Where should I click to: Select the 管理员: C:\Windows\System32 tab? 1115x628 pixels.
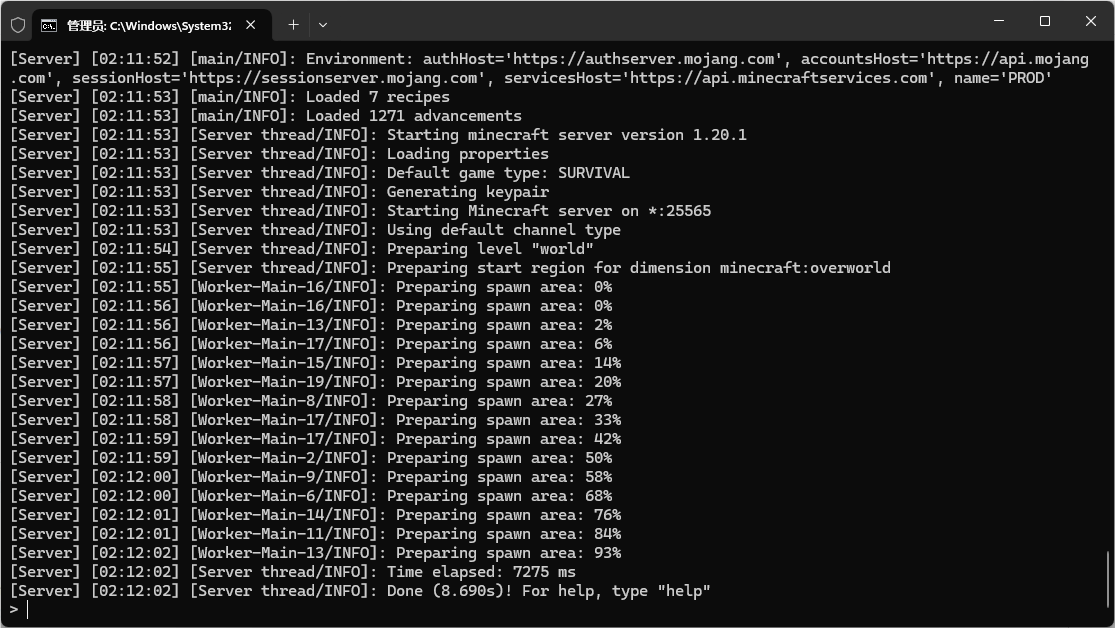(151, 26)
